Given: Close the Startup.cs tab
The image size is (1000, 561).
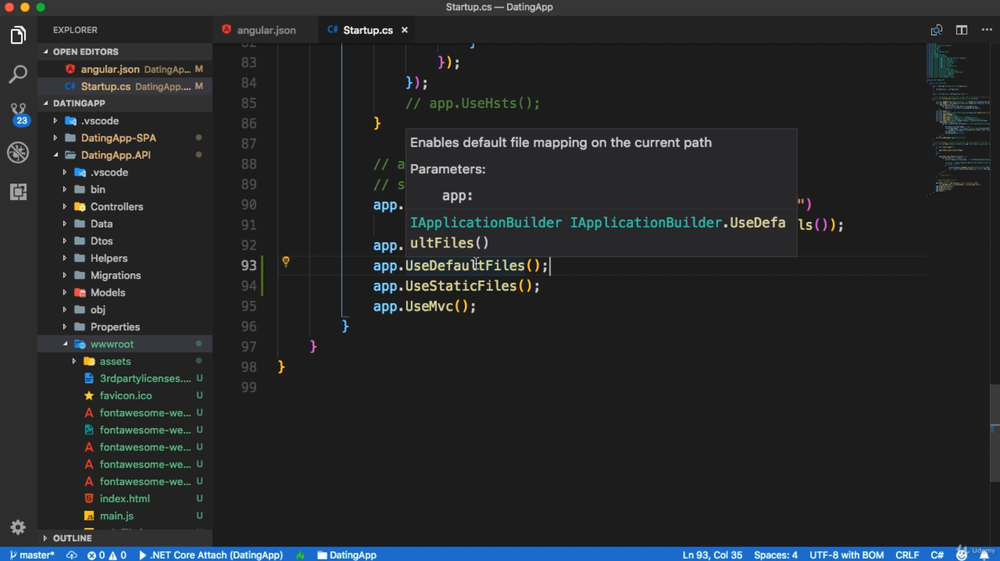Looking at the screenshot, I should (x=405, y=30).
